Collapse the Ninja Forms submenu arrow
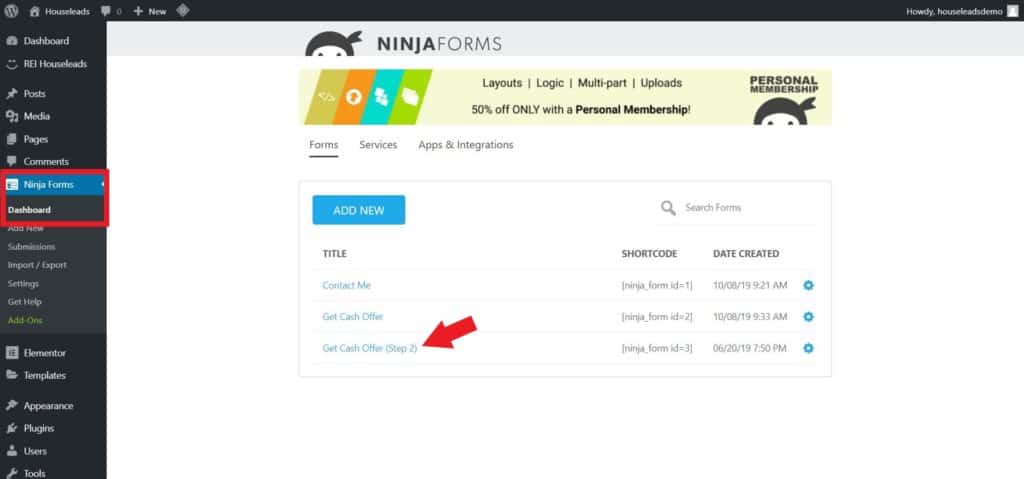1024x479 pixels. pyautogui.click(x=103, y=184)
